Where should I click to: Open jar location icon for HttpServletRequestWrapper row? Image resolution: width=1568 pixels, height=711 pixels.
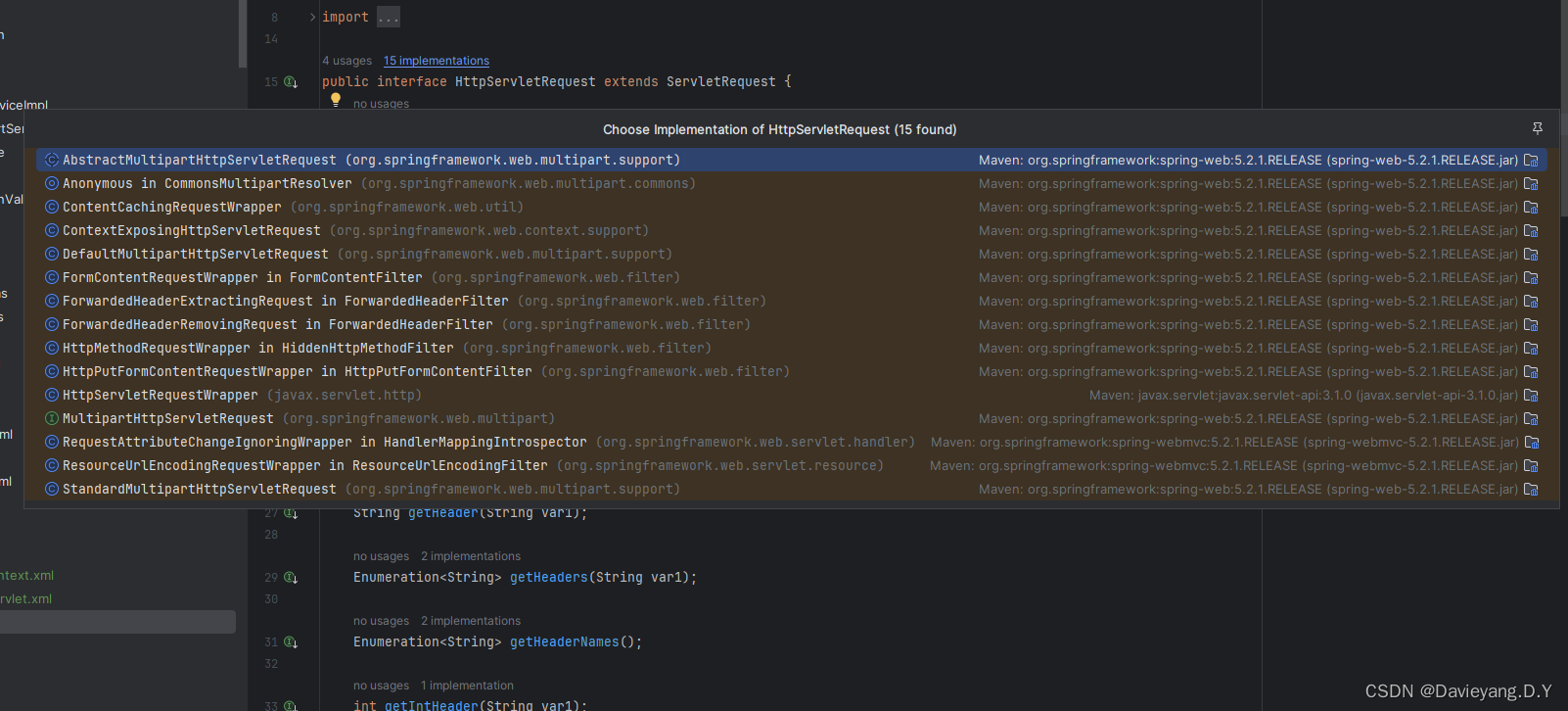(1532, 396)
